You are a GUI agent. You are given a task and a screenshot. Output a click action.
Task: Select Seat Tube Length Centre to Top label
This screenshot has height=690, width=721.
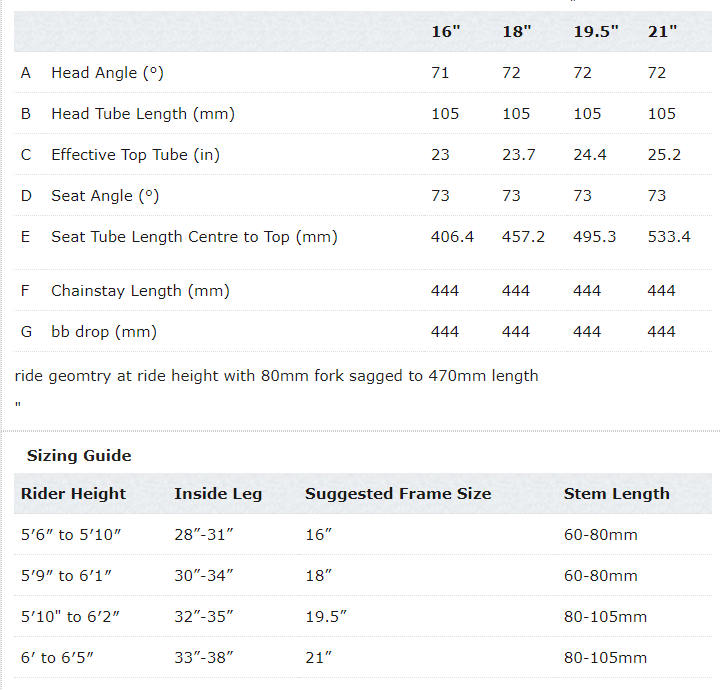pyautogui.click(x=194, y=237)
